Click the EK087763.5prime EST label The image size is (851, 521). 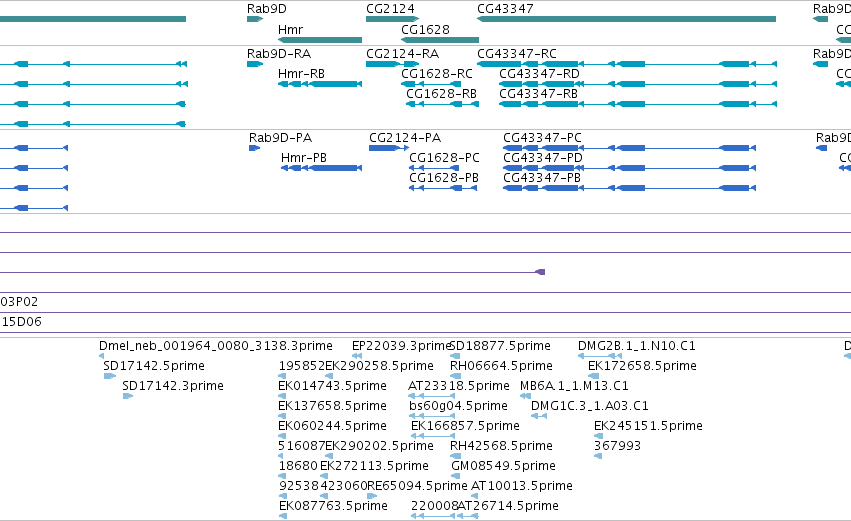pos(333,506)
